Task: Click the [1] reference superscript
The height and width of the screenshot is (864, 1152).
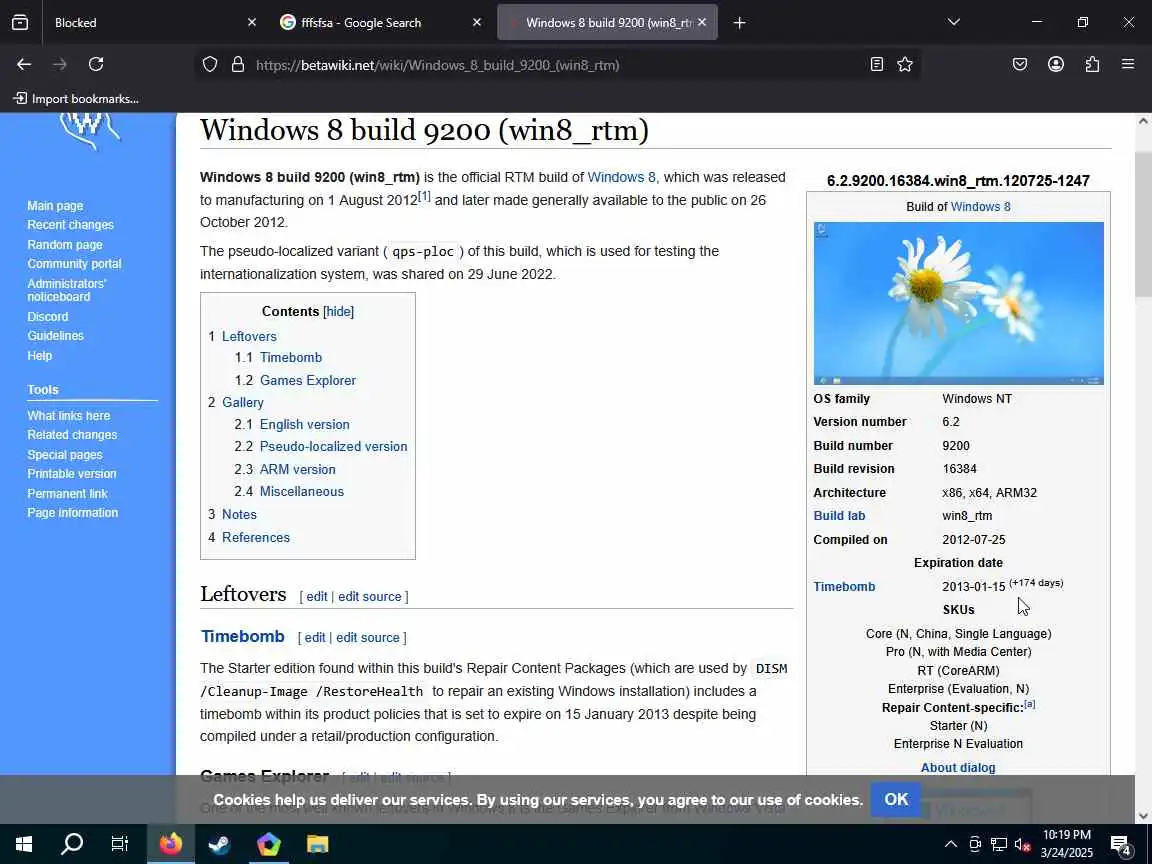Action: pos(424,196)
